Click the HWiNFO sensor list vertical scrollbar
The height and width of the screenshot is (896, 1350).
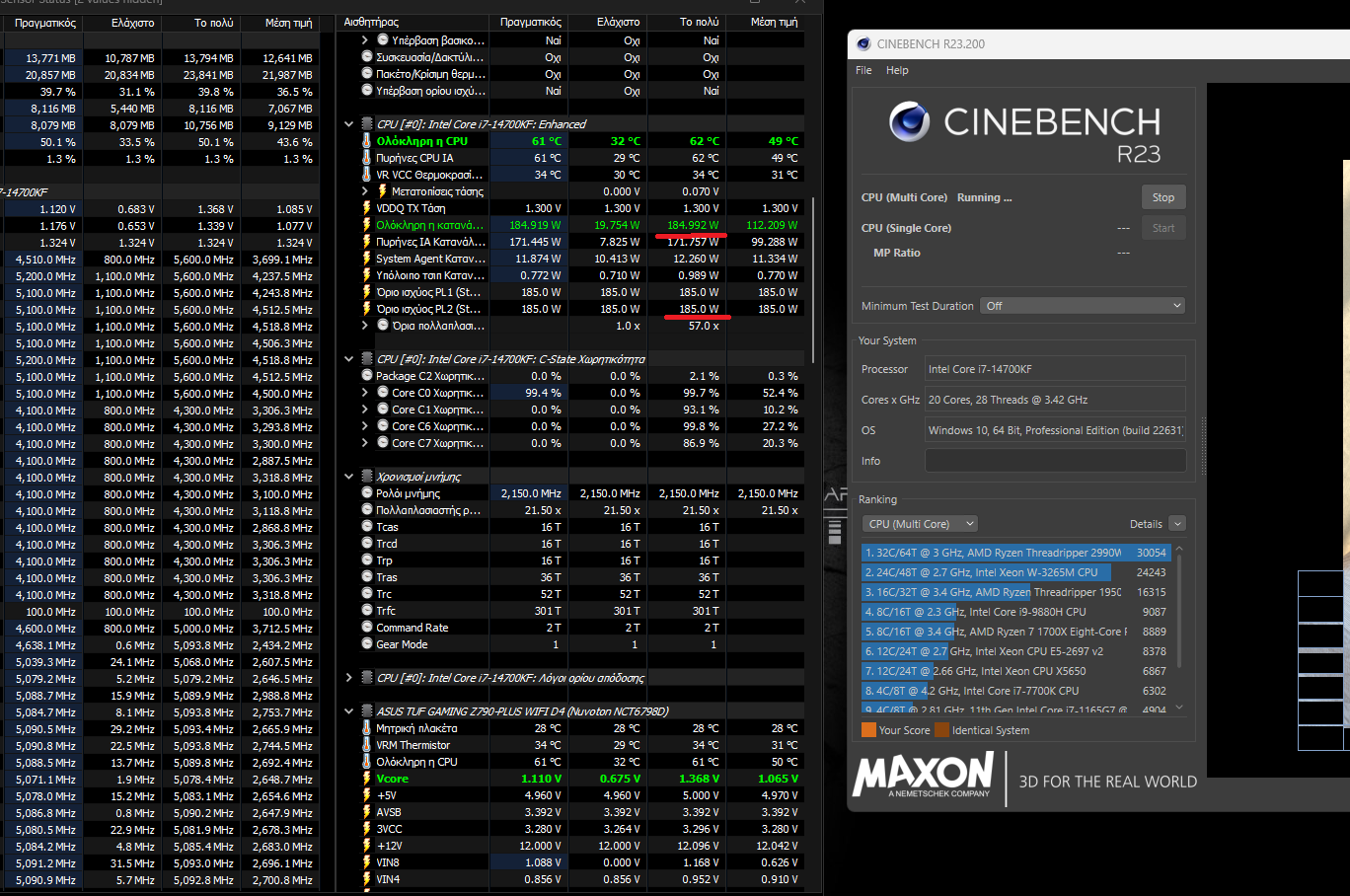(814, 281)
